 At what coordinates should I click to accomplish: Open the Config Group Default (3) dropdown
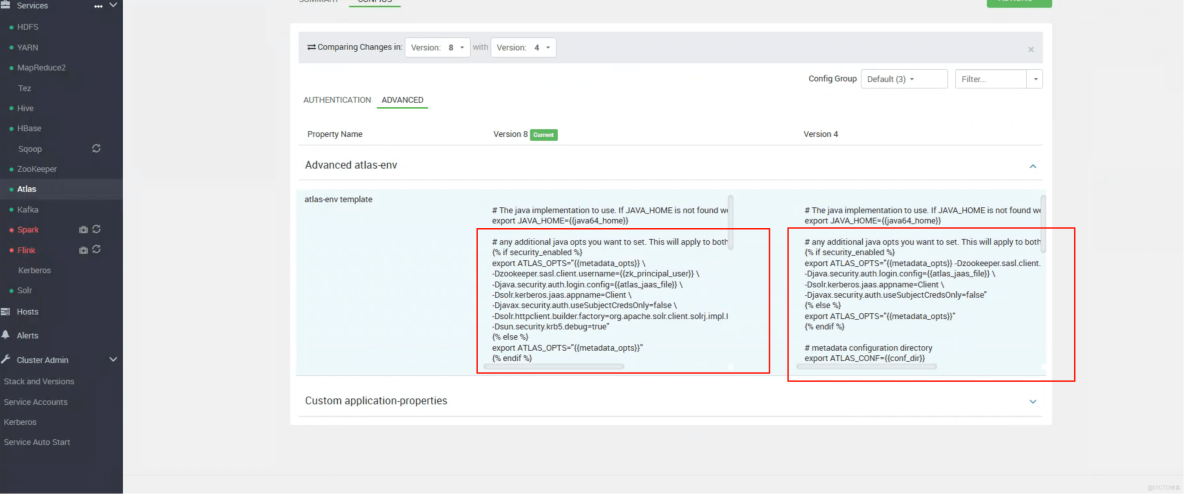pyautogui.click(x=904, y=79)
